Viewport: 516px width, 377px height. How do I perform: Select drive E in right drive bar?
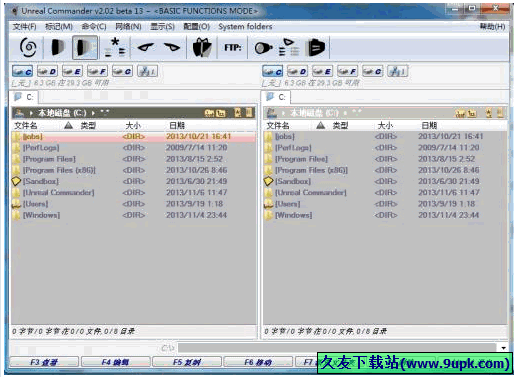(322, 71)
